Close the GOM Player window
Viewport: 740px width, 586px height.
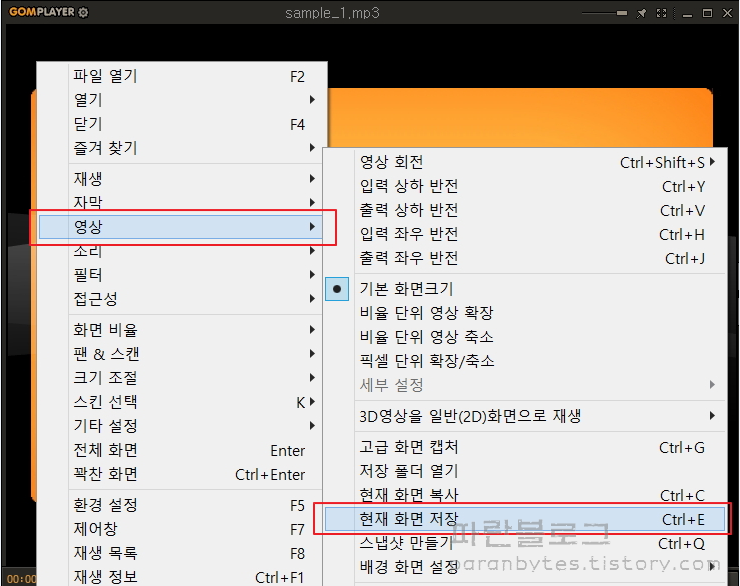click(x=727, y=13)
